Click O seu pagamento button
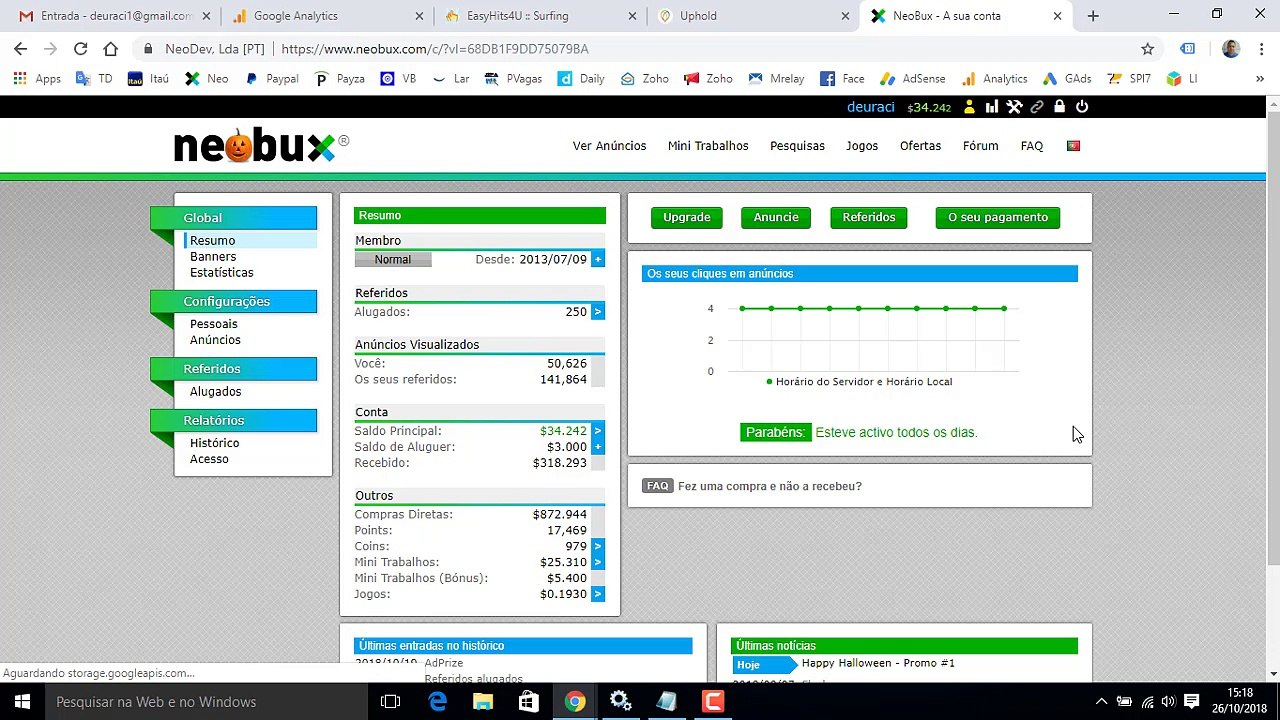1280x720 pixels. (x=998, y=217)
